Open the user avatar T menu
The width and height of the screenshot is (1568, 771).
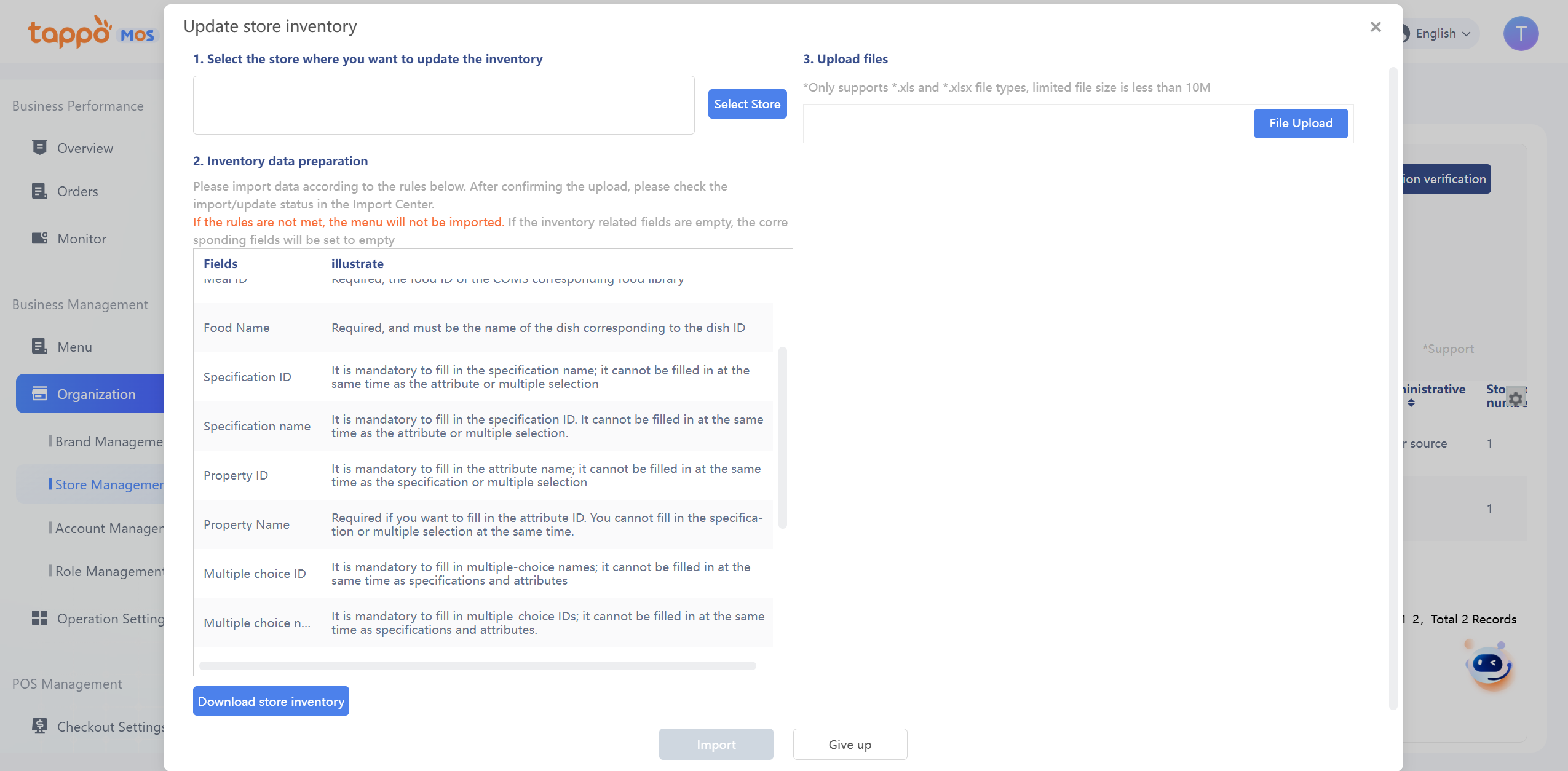[1521, 33]
